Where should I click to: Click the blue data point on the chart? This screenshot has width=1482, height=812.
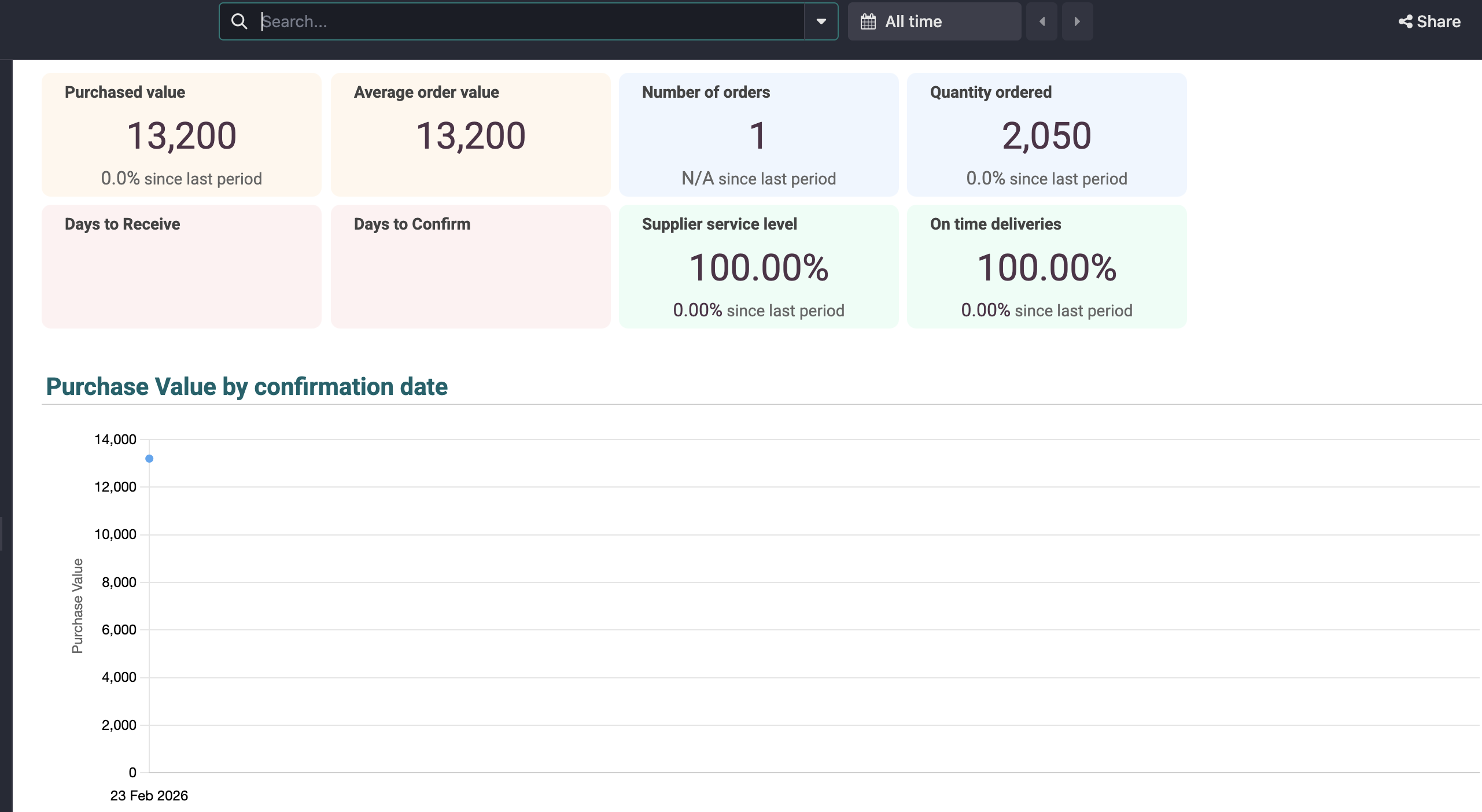[x=149, y=459]
